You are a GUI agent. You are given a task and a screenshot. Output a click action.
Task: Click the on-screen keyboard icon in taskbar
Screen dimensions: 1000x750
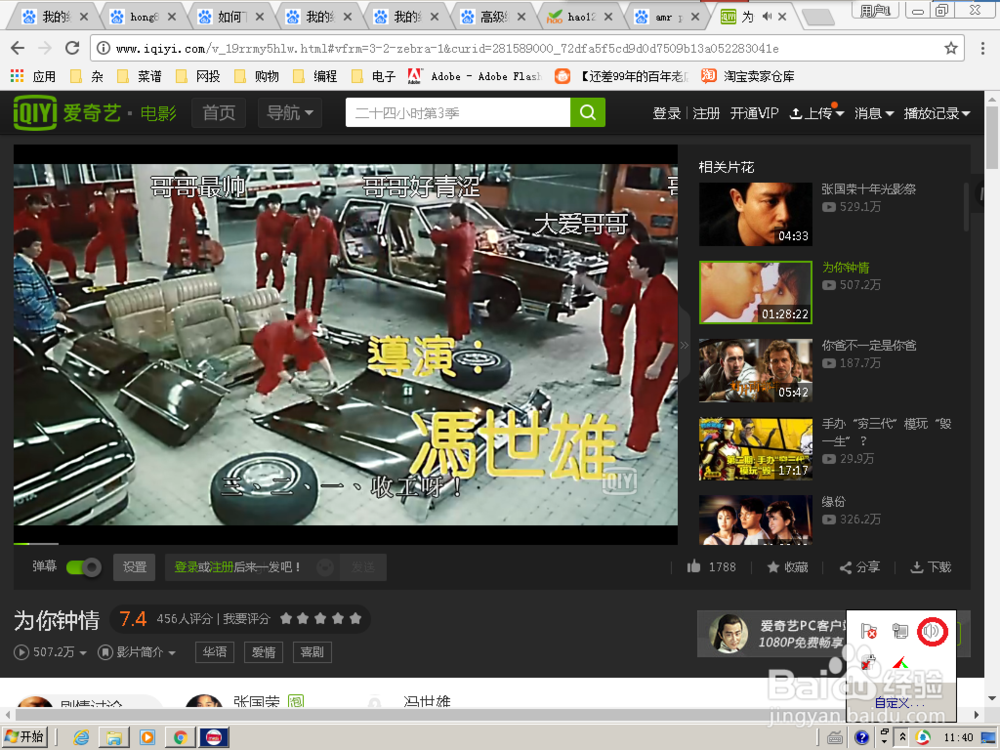click(x=835, y=738)
